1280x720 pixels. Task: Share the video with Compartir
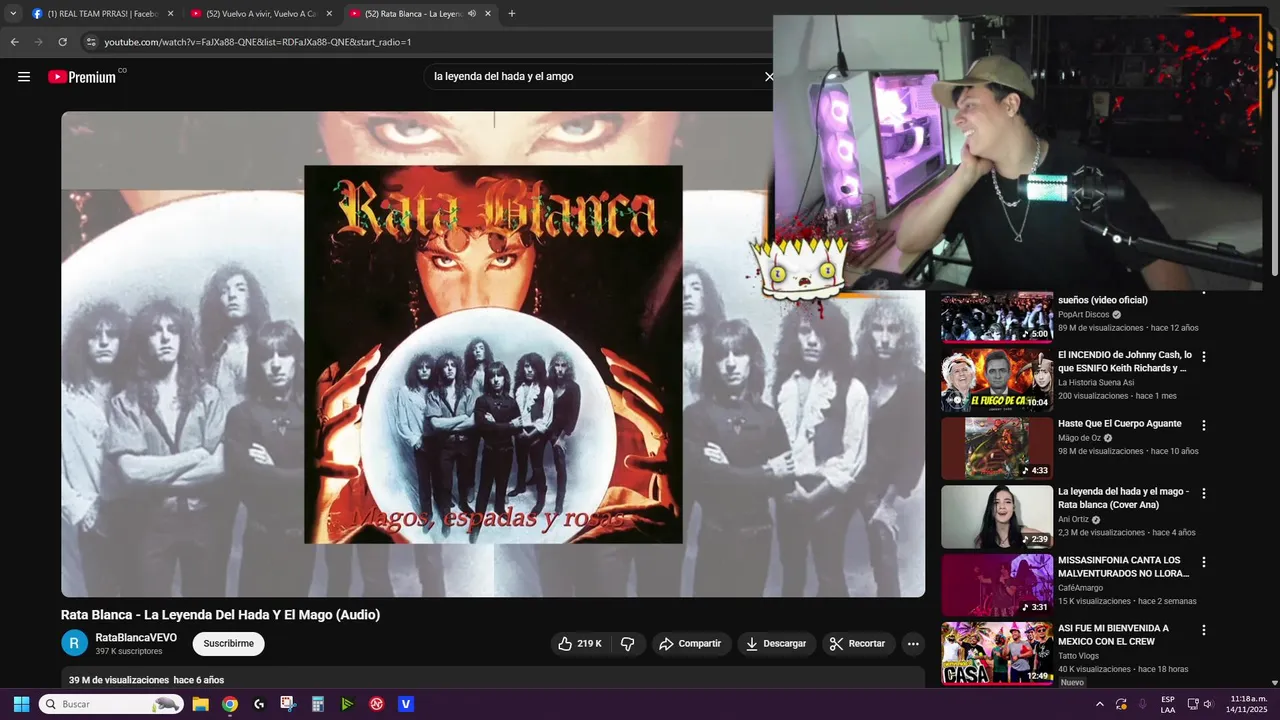pyautogui.click(x=689, y=644)
